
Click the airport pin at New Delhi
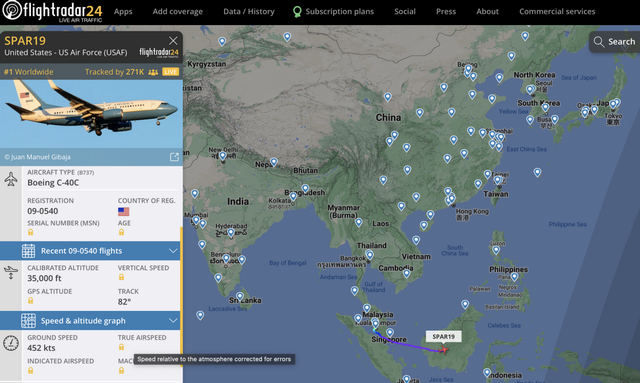[222, 156]
